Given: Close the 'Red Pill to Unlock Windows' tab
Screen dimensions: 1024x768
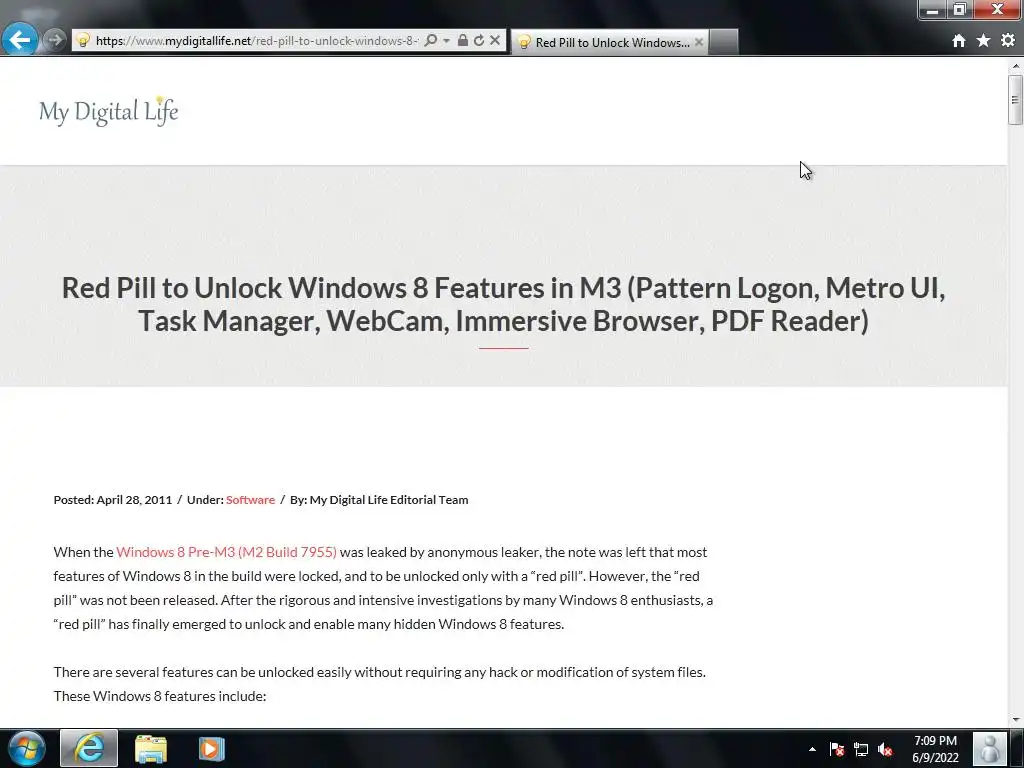Looking at the screenshot, I should coord(699,42).
